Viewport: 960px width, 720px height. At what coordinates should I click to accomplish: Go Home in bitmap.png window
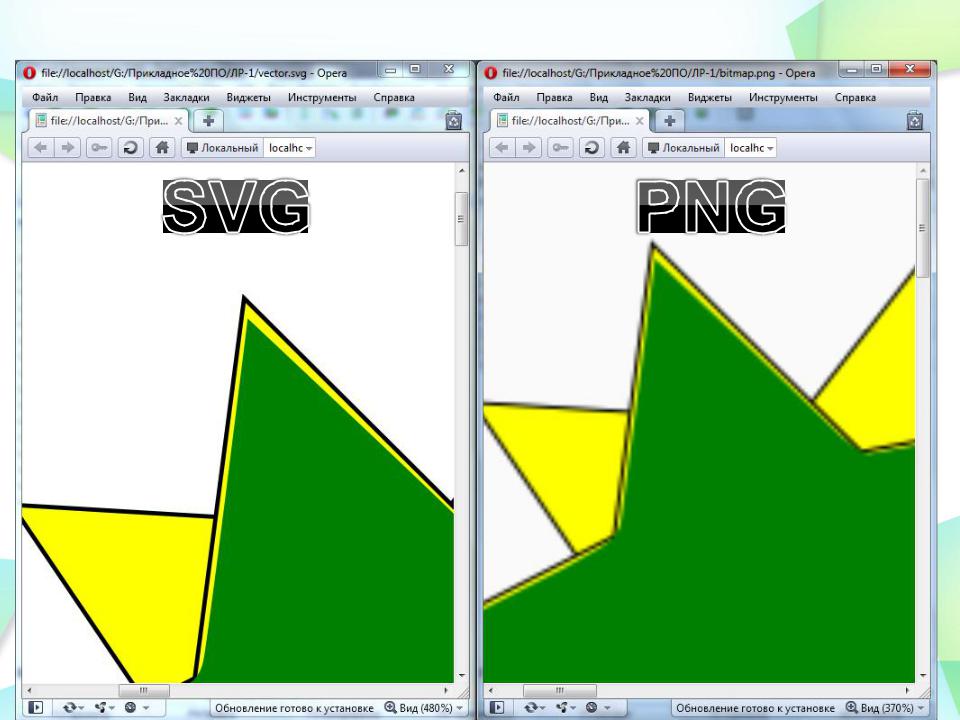click(623, 148)
